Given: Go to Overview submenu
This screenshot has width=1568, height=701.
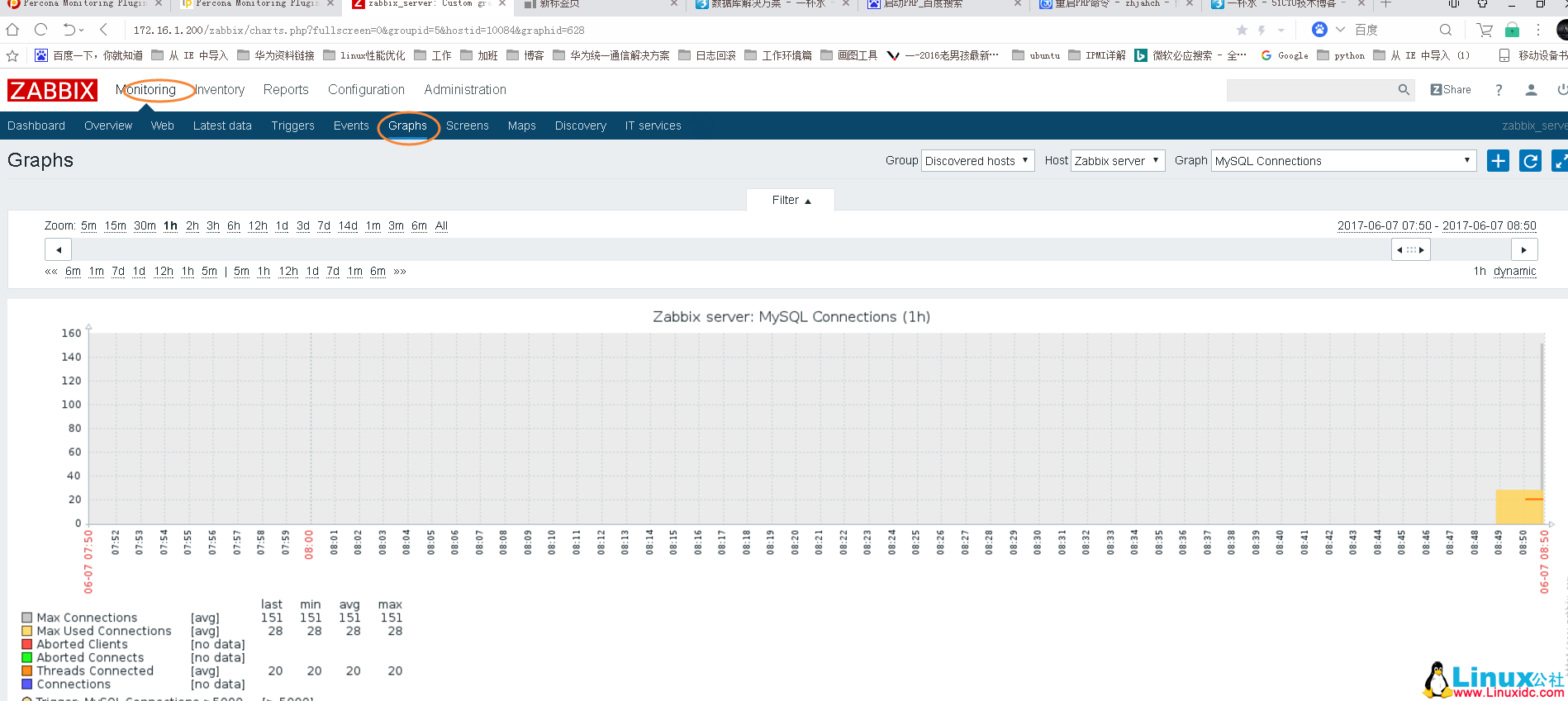Looking at the screenshot, I should point(108,126).
